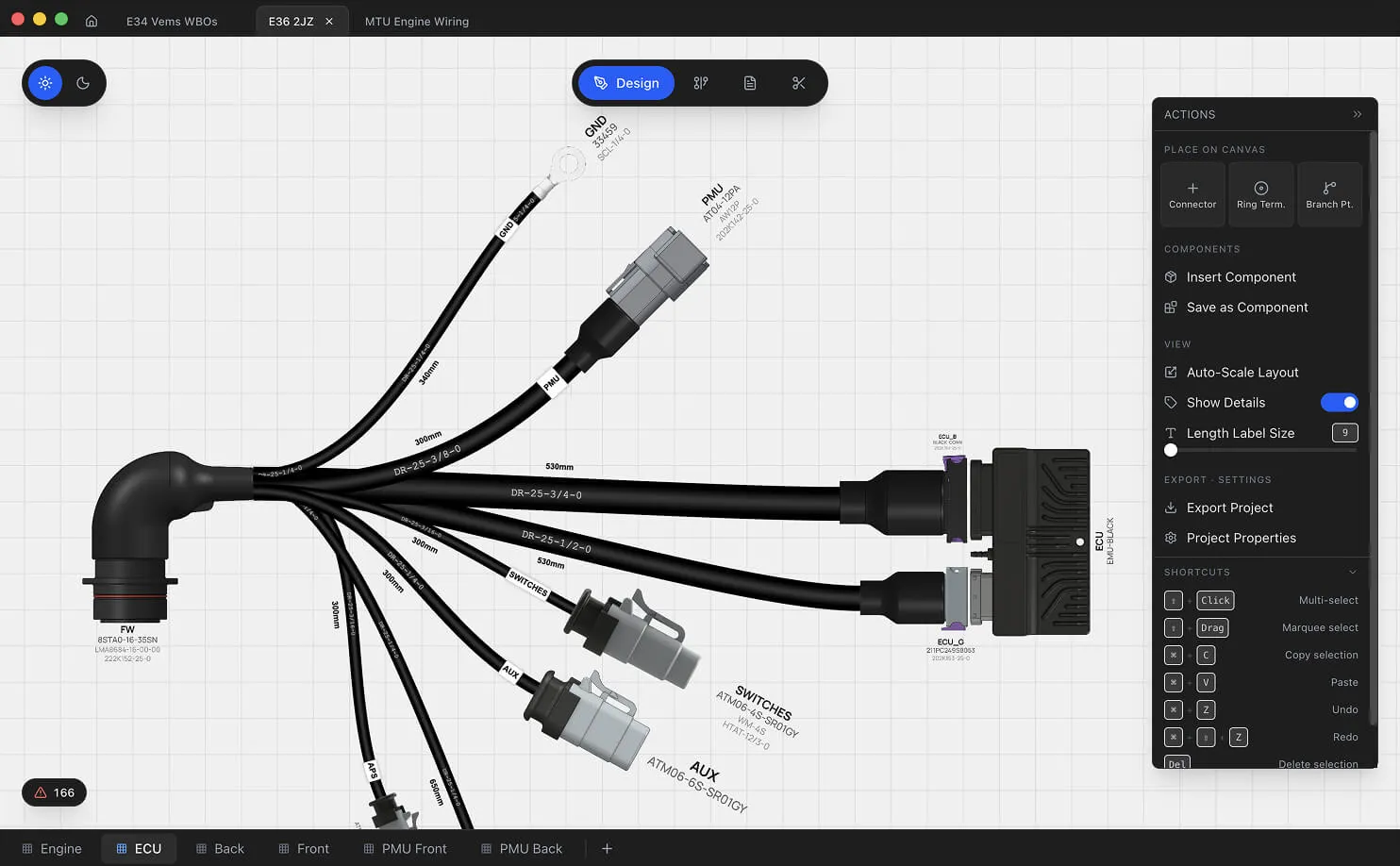This screenshot has width=1400, height=866.
Task: Click the Multi-select shortcut label
Action: tap(1328, 600)
